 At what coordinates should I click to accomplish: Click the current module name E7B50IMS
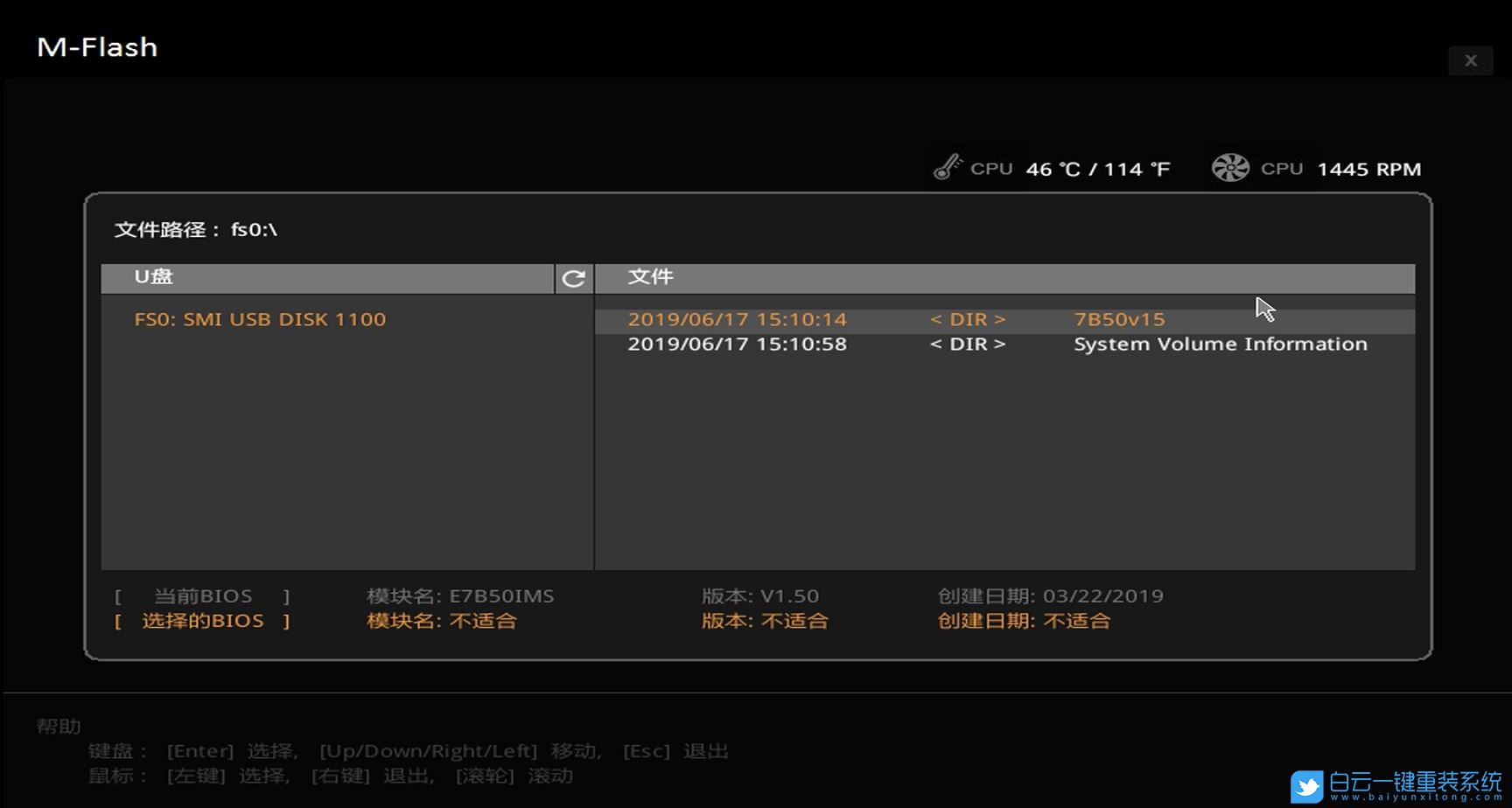(x=501, y=596)
